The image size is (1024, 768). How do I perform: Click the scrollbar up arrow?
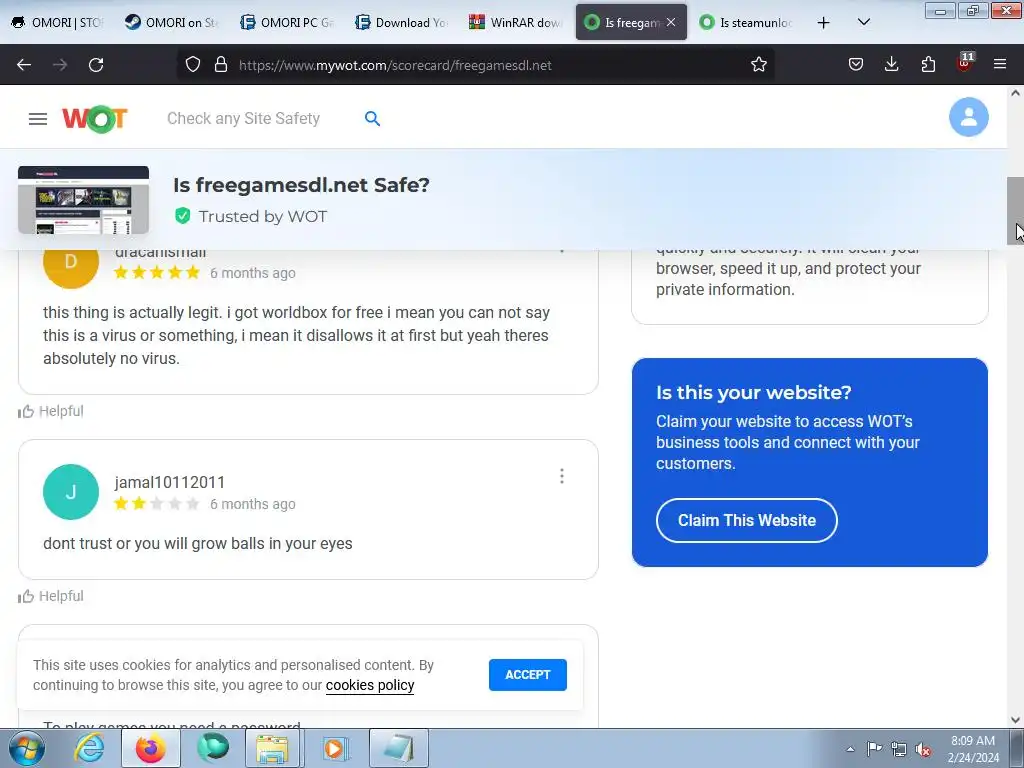(x=1016, y=93)
